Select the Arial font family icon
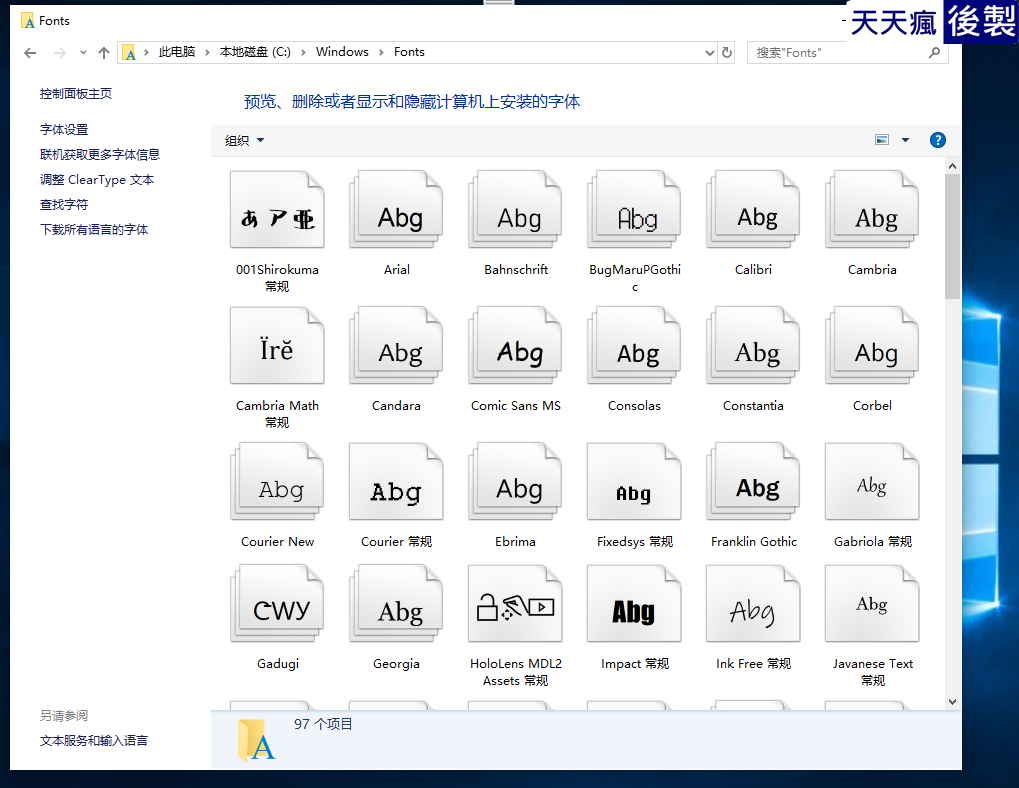This screenshot has height=788, width=1019. (x=396, y=209)
